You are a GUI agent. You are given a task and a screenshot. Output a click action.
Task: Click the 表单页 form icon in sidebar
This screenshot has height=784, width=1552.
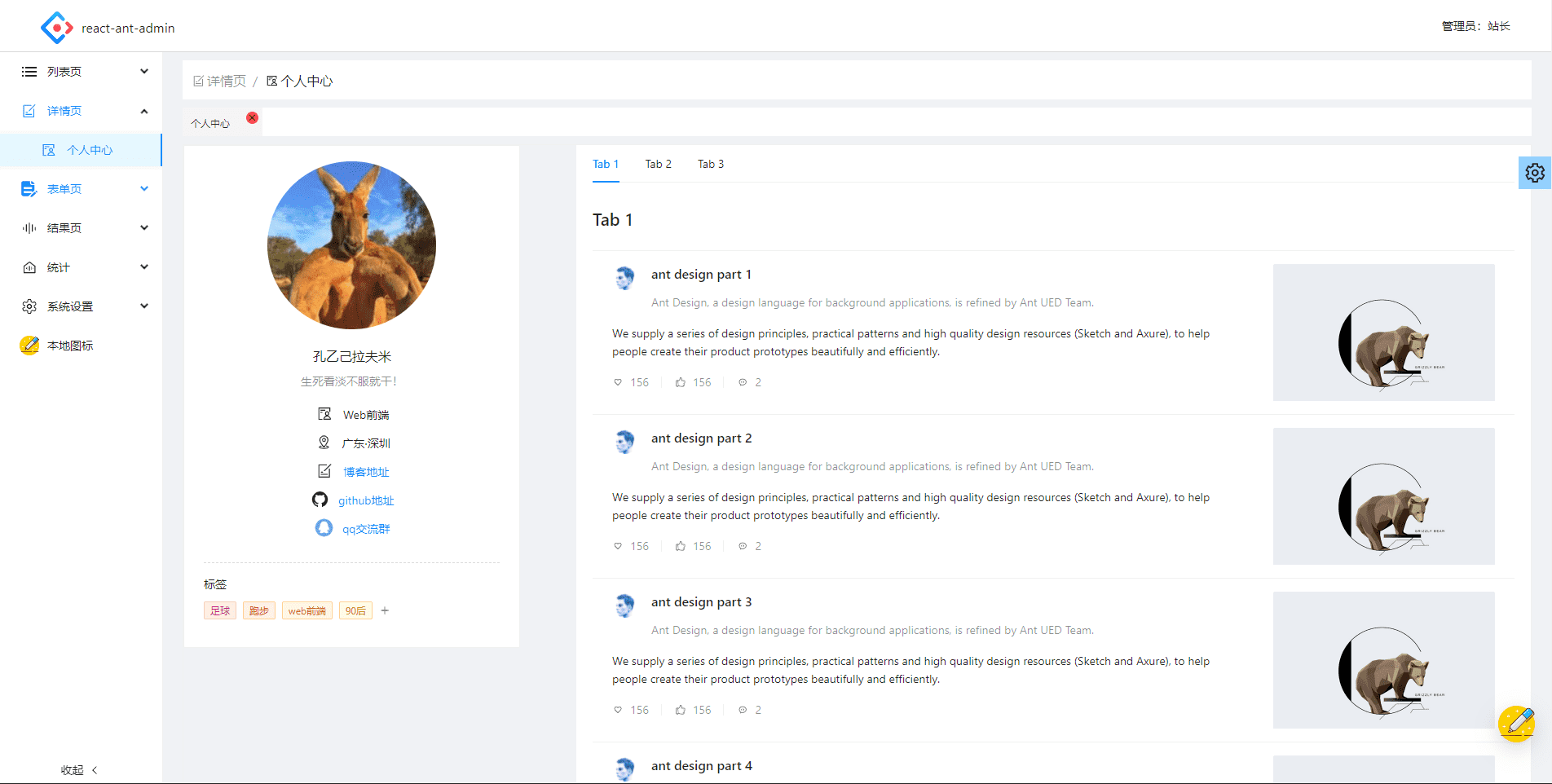coord(29,189)
